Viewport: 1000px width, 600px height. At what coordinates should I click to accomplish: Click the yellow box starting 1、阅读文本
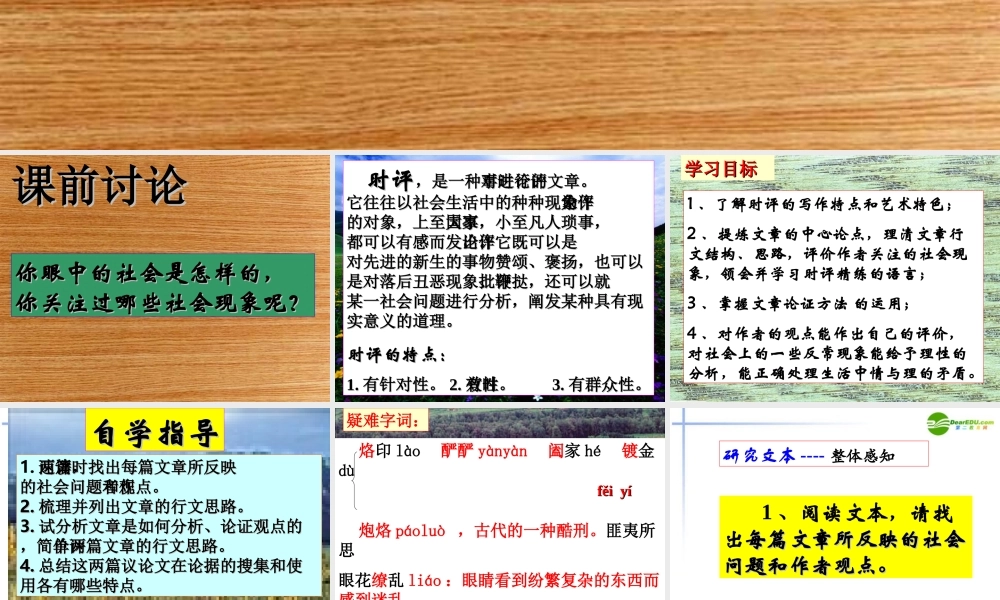point(846,537)
